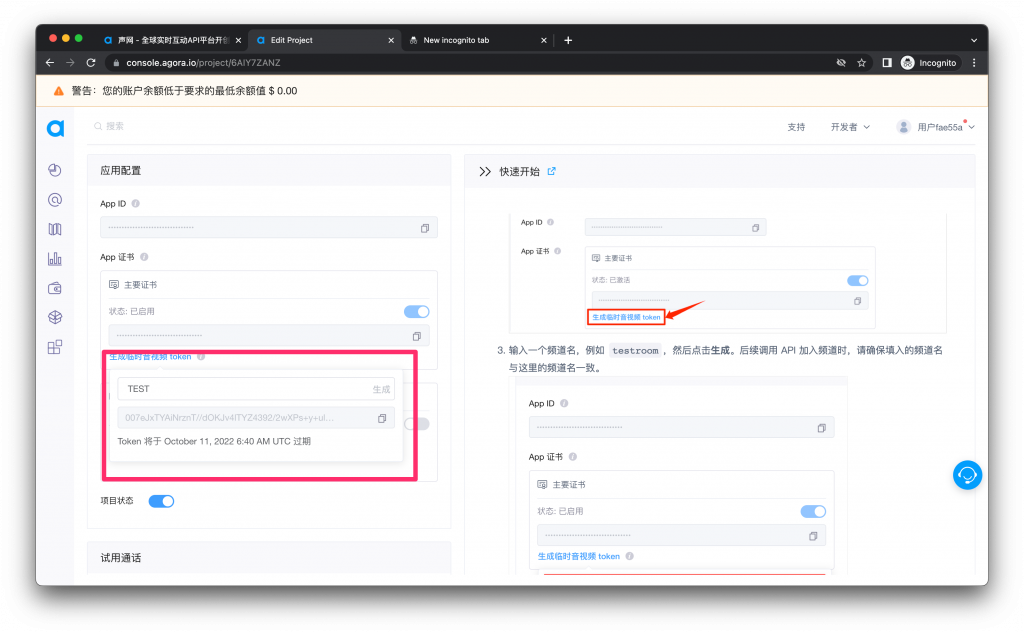
Task: Open the side panel browser icon
Action: [x=887, y=63]
